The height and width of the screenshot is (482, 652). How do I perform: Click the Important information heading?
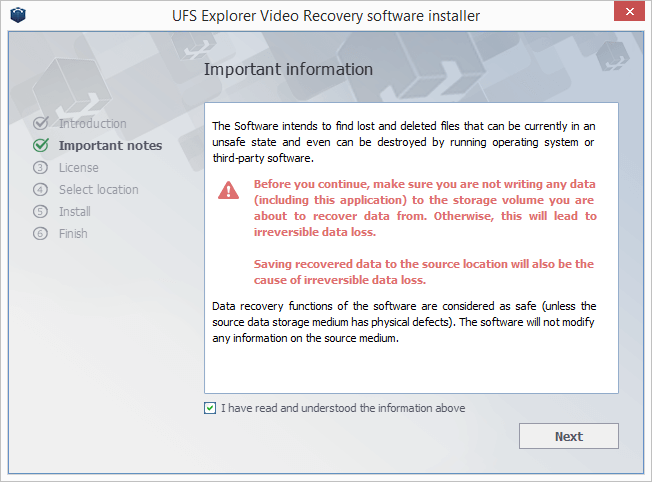288,69
